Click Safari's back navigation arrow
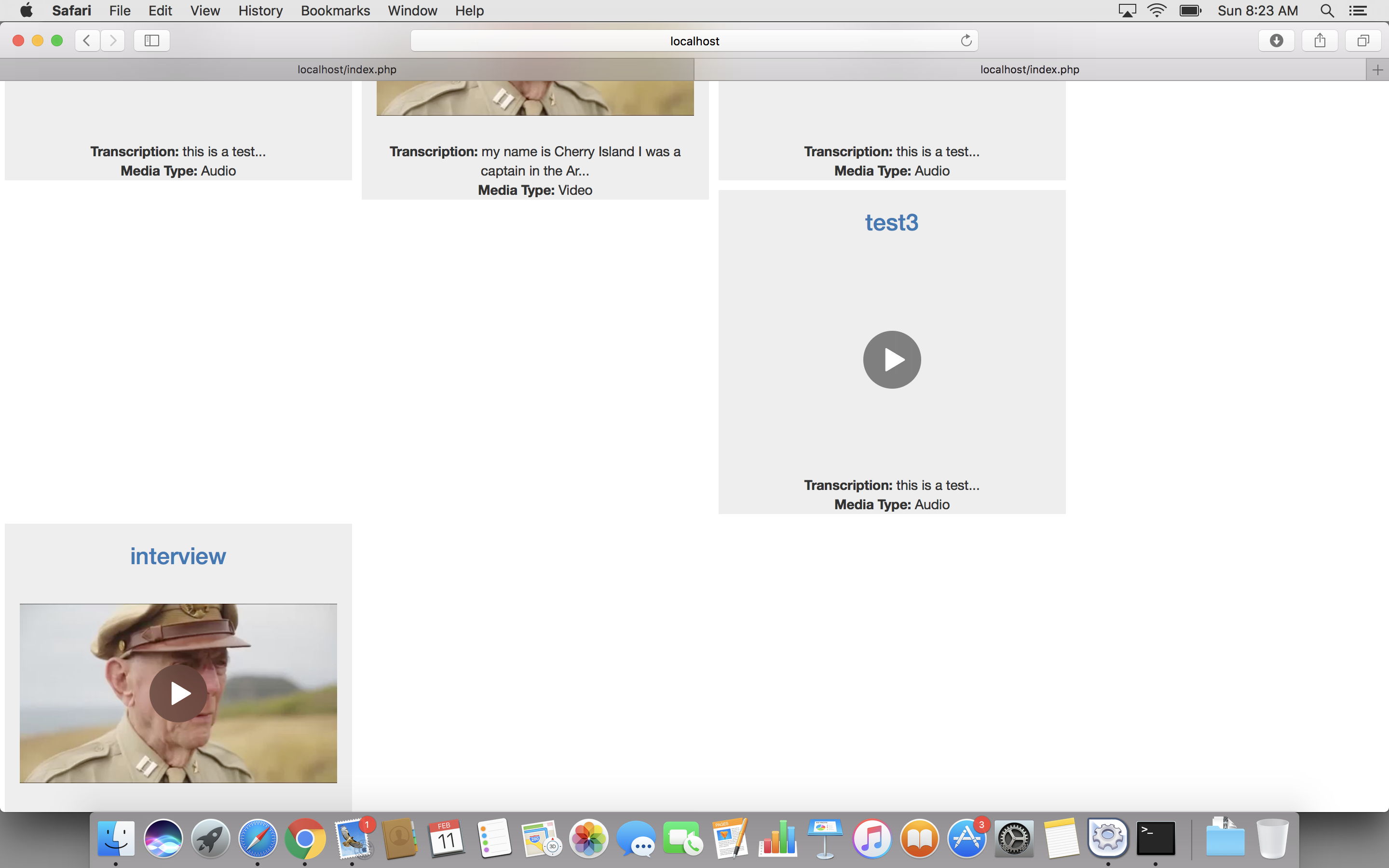The image size is (1389, 868). click(87, 40)
